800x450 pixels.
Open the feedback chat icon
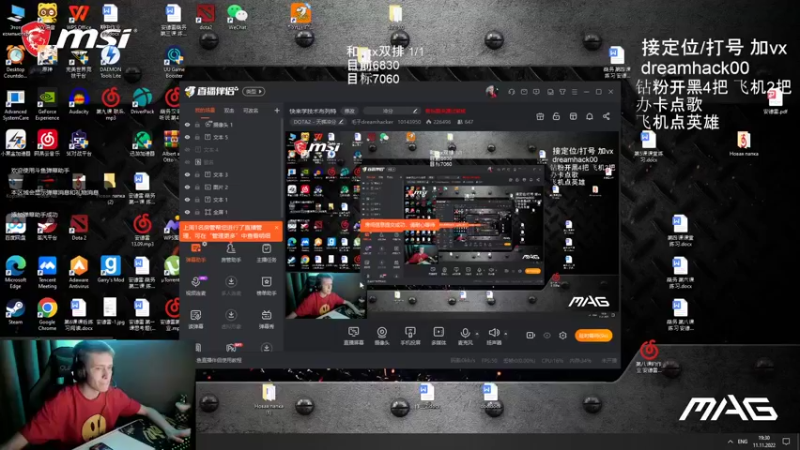click(x=536, y=92)
